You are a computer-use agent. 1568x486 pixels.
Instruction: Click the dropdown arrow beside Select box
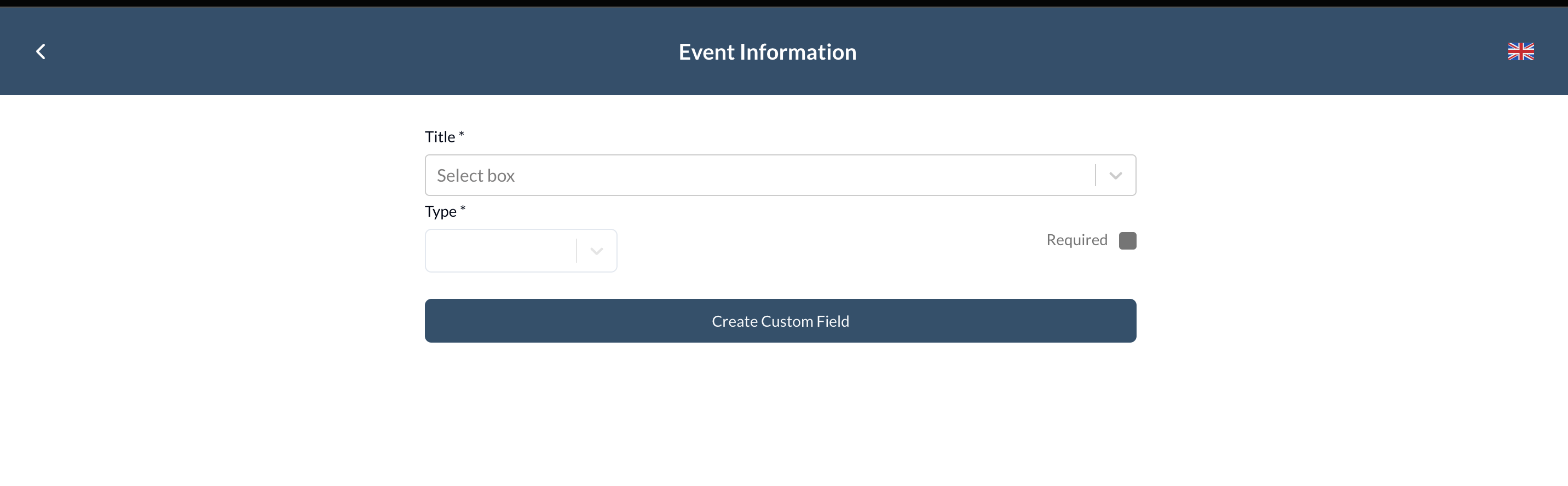1115,175
